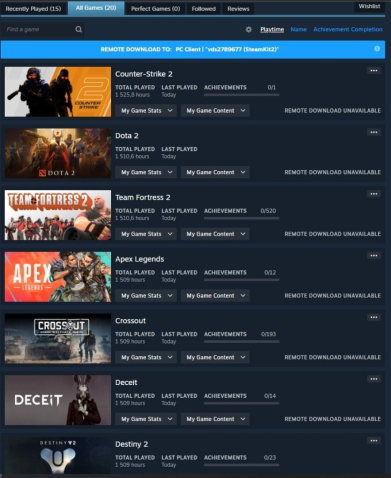Viewport: 391px width, 478px height.
Task: Sort games by Name
Action: [298, 29]
